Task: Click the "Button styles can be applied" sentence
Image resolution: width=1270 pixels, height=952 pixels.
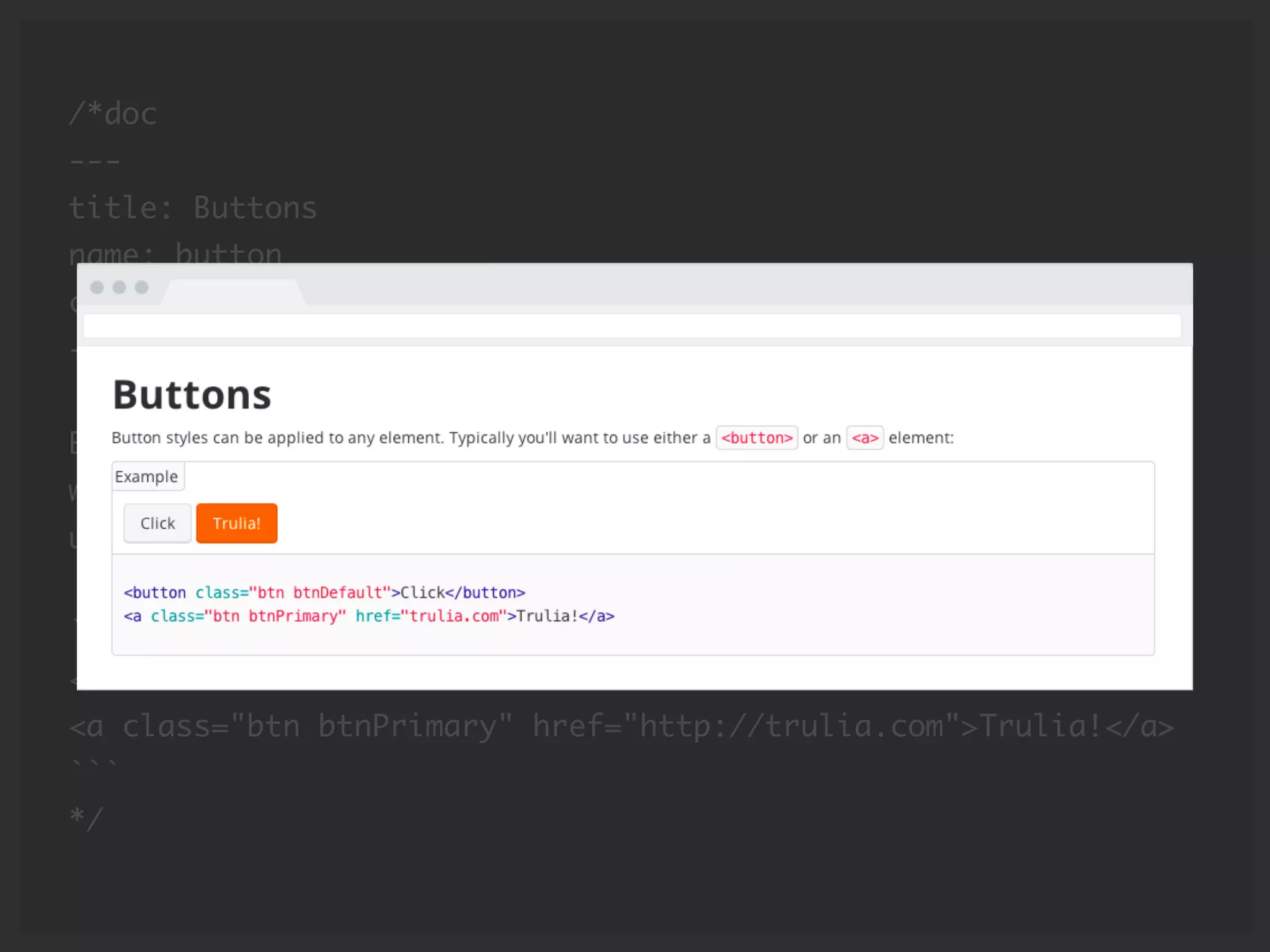Action: tap(533, 438)
